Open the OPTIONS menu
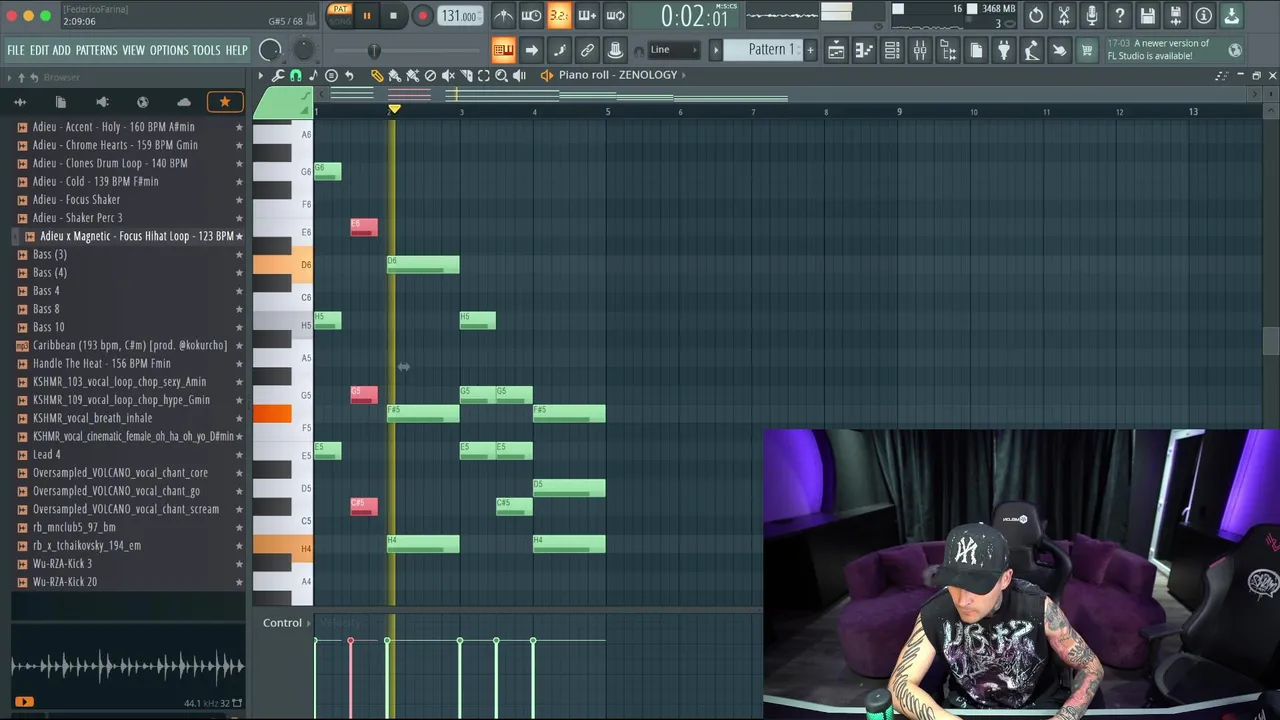The height and width of the screenshot is (720, 1280). tap(169, 50)
